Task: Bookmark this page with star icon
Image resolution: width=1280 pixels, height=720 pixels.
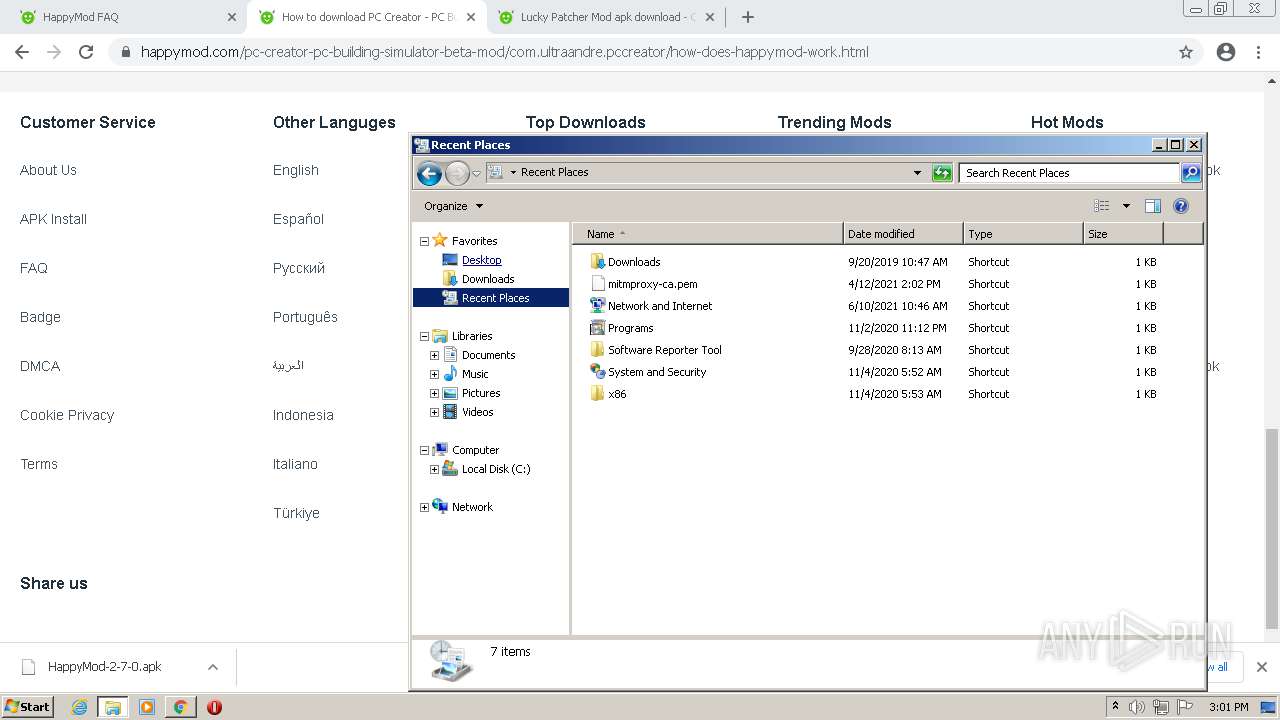Action: pos(1186,52)
